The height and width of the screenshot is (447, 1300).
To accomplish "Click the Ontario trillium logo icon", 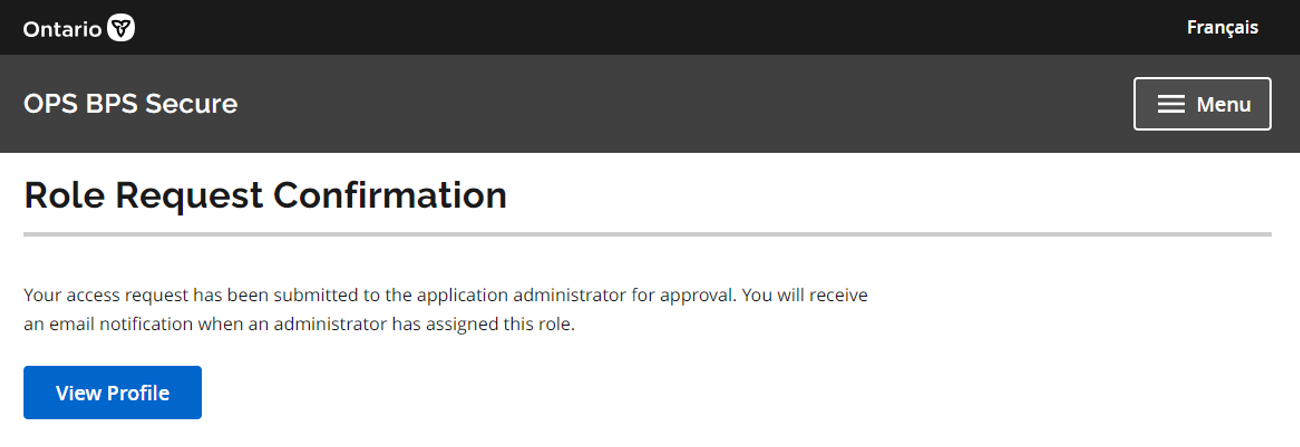I will coord(121,29).
